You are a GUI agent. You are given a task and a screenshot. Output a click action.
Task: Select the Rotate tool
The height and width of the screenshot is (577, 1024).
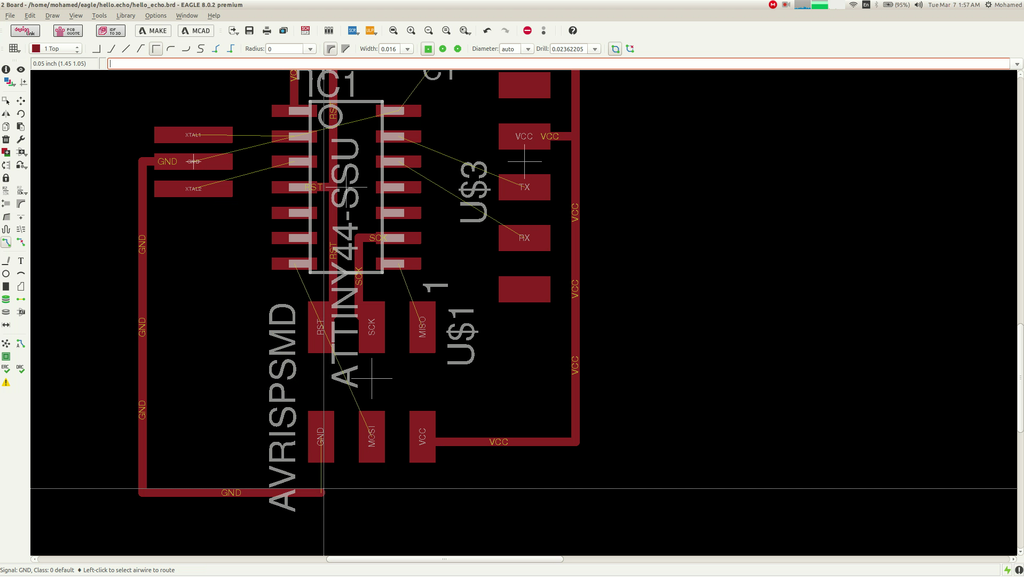click(21, 114)
